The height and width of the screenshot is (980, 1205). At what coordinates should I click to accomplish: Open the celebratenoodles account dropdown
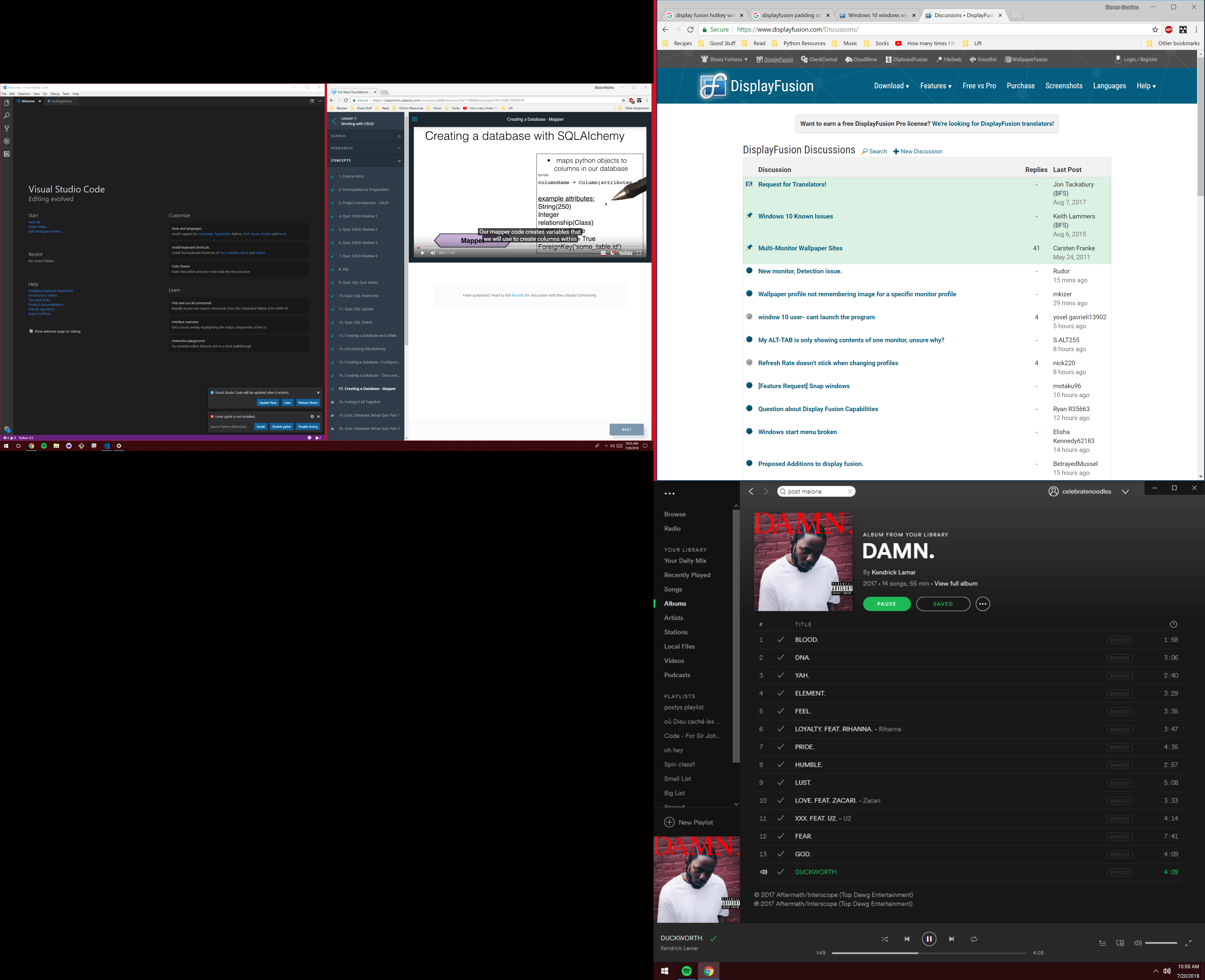pos(1125,492)
